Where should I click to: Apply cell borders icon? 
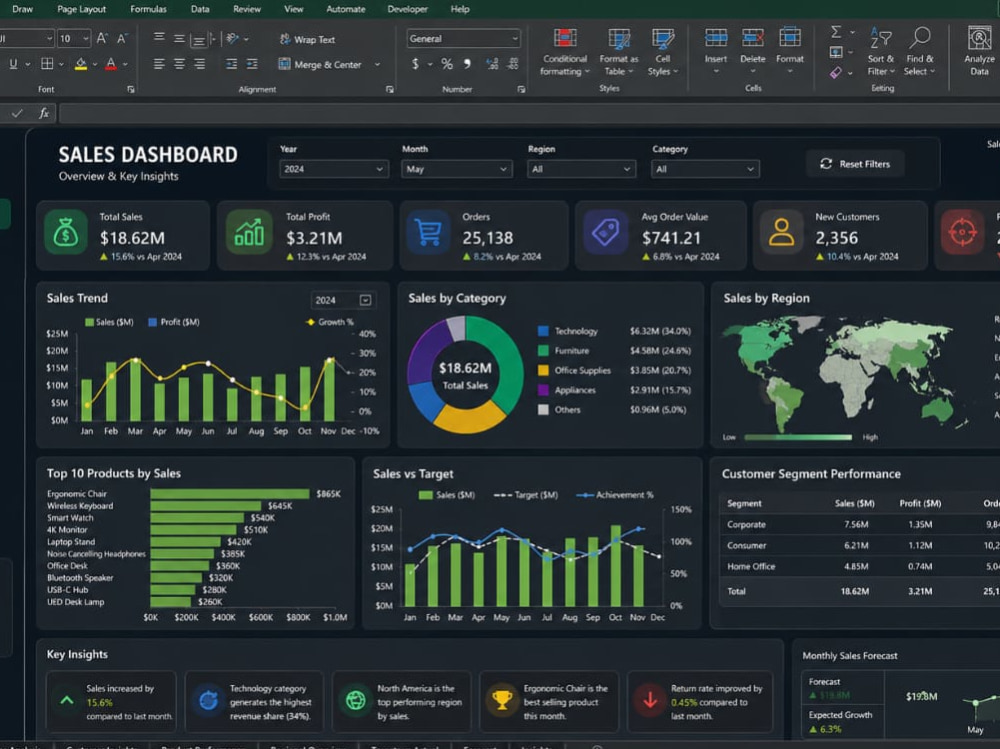(47, 64)
